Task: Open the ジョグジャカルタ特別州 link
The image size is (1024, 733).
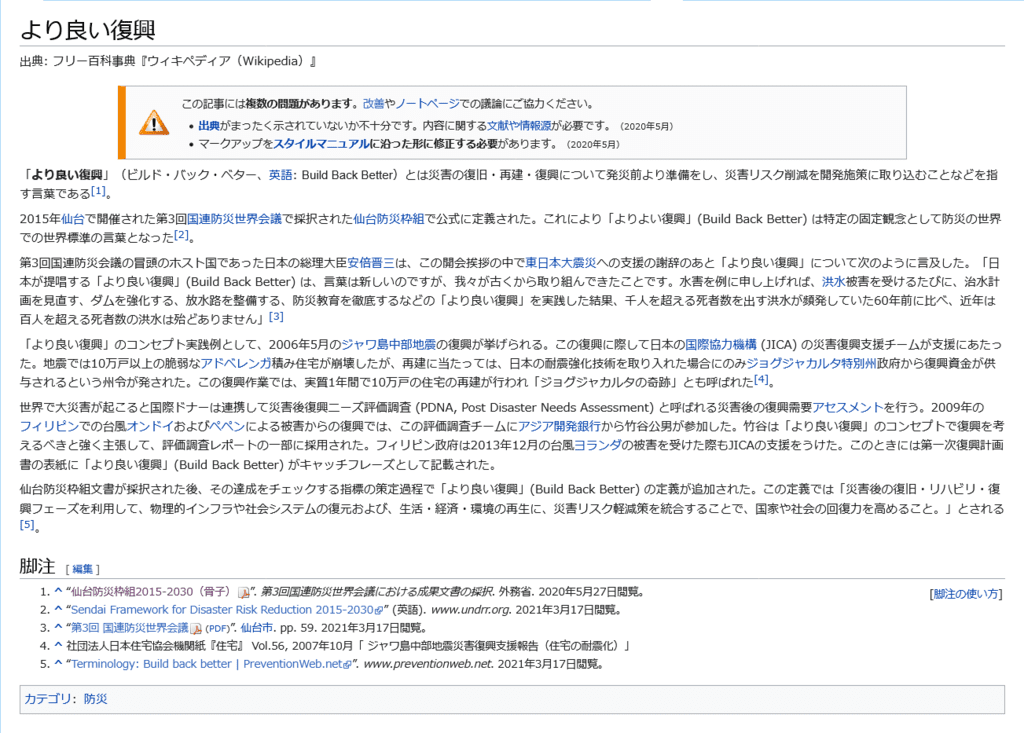Action: point(811,364)
